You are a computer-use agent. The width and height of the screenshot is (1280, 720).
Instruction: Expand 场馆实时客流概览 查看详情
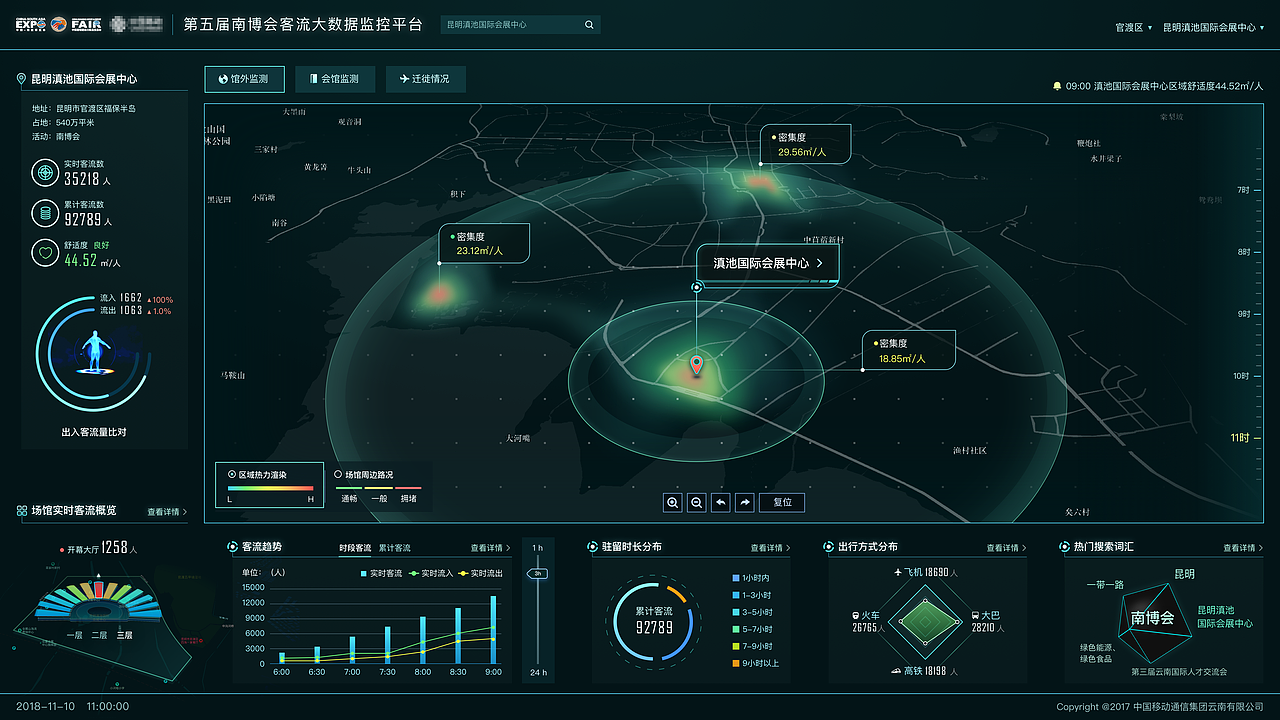pyautogui.click(x=166, y=511)
